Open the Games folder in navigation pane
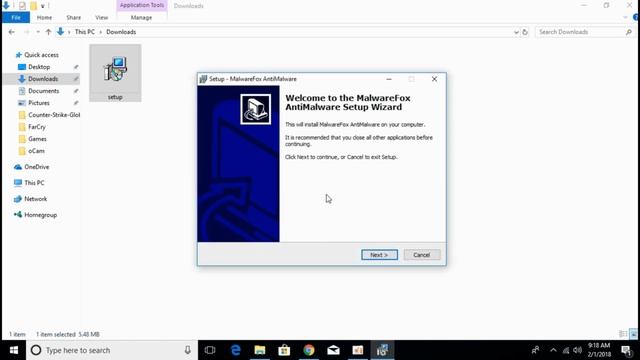Viewport: 640px width, 360px height. (37, 139)
